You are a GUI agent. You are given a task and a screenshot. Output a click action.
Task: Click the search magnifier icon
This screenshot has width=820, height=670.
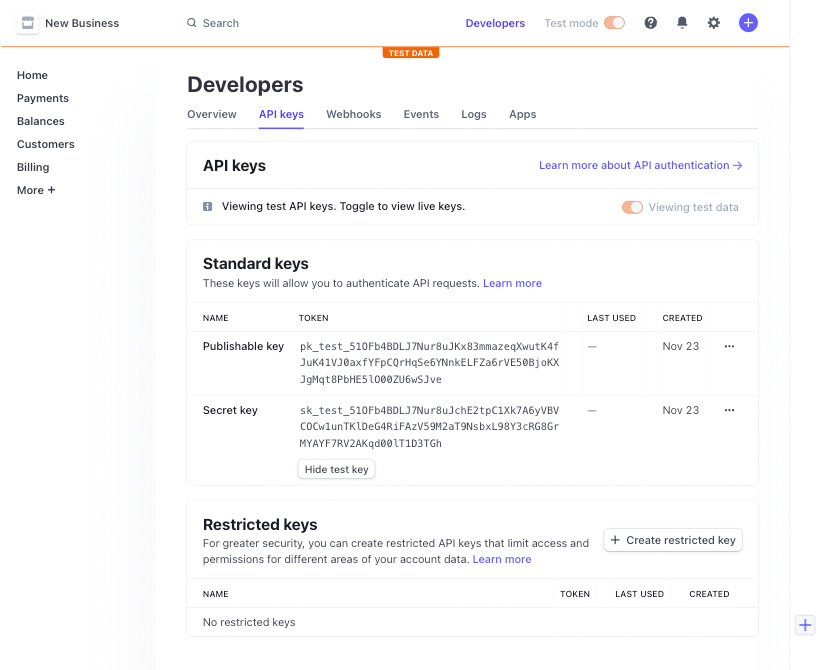coord(192,23)
